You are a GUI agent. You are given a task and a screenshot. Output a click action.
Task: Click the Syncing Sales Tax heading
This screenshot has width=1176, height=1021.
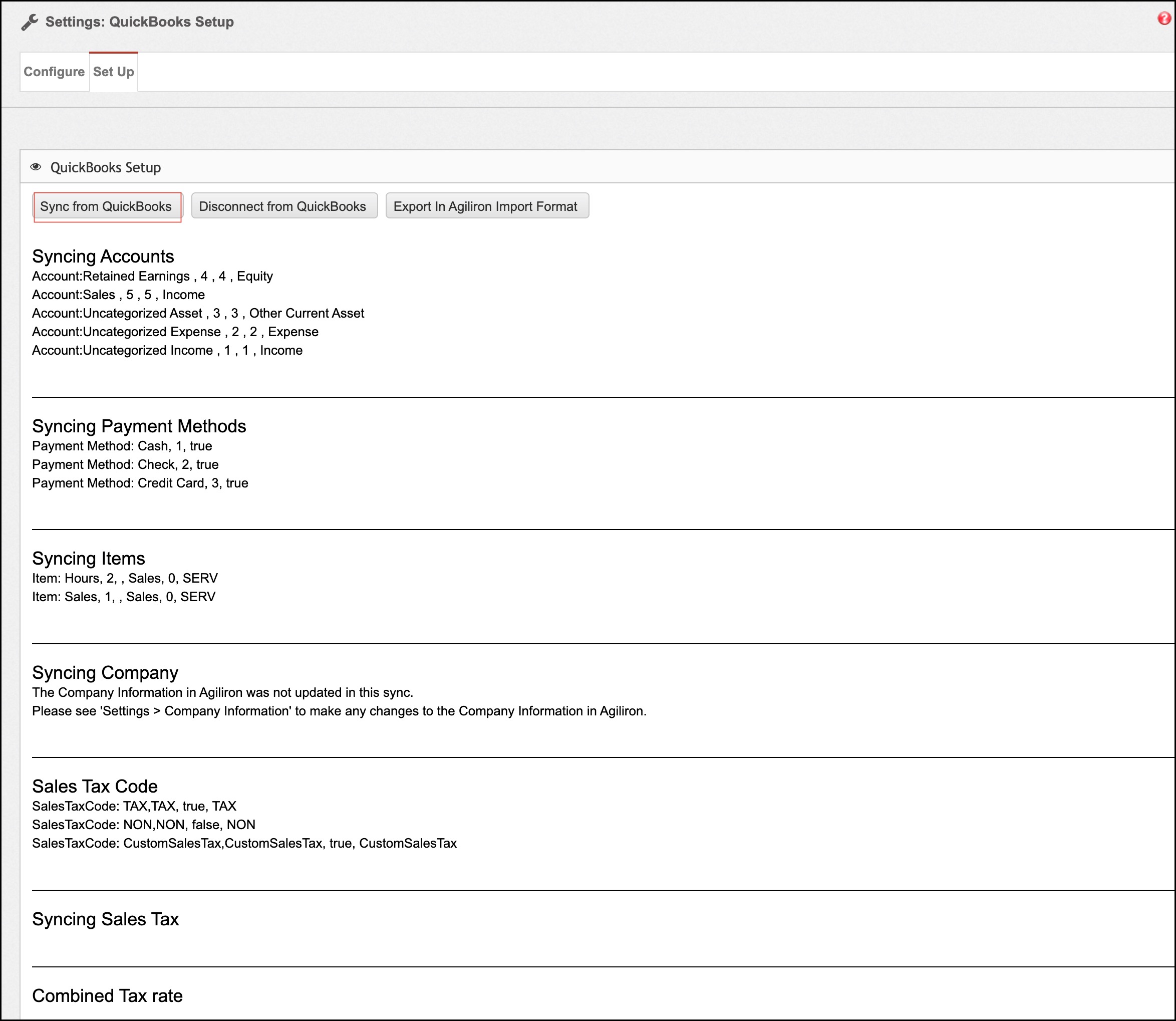[x=105, y=920]
